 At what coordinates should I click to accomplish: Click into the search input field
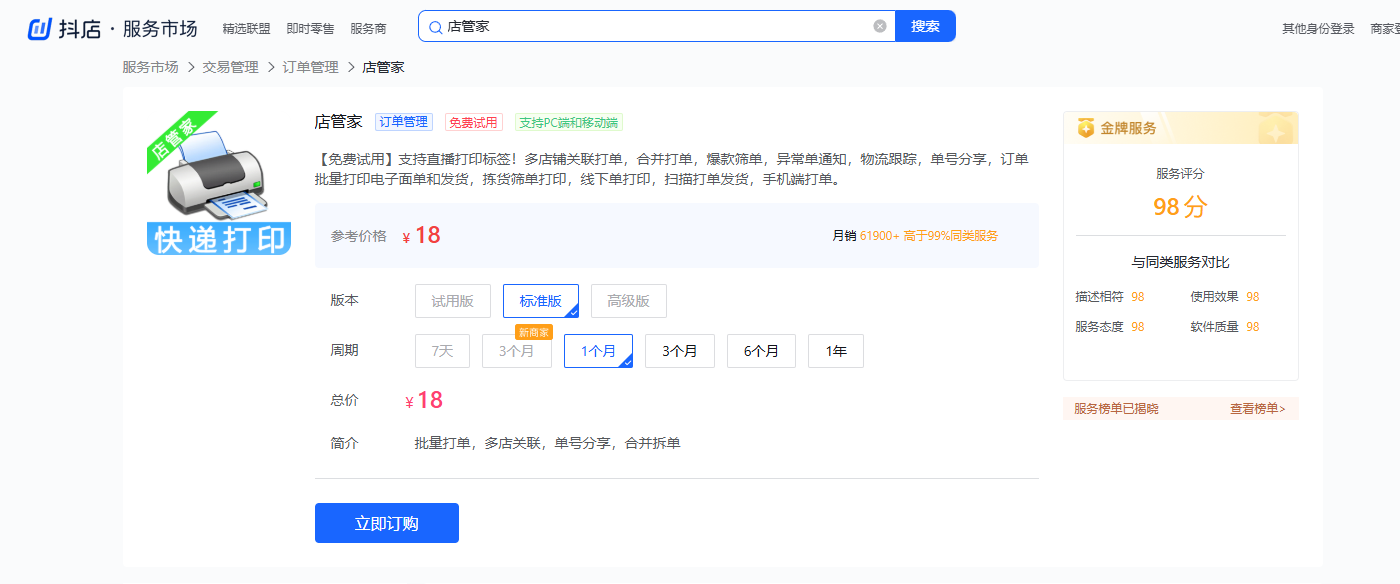pyautogui.click(x=650, y=26)
